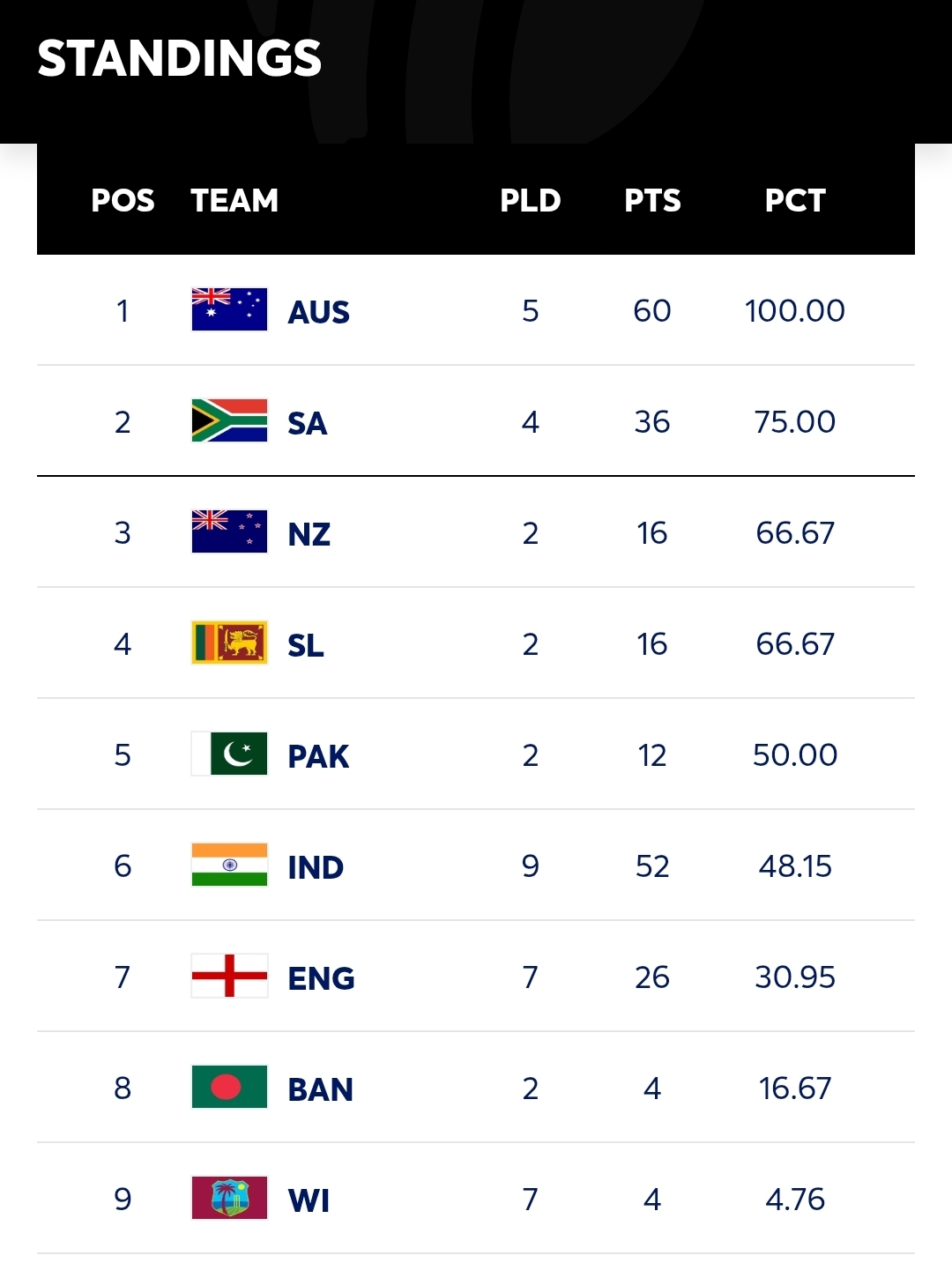Click the STANDINGS page heading
952x1263 pixels.
click(x=180, y=58)
